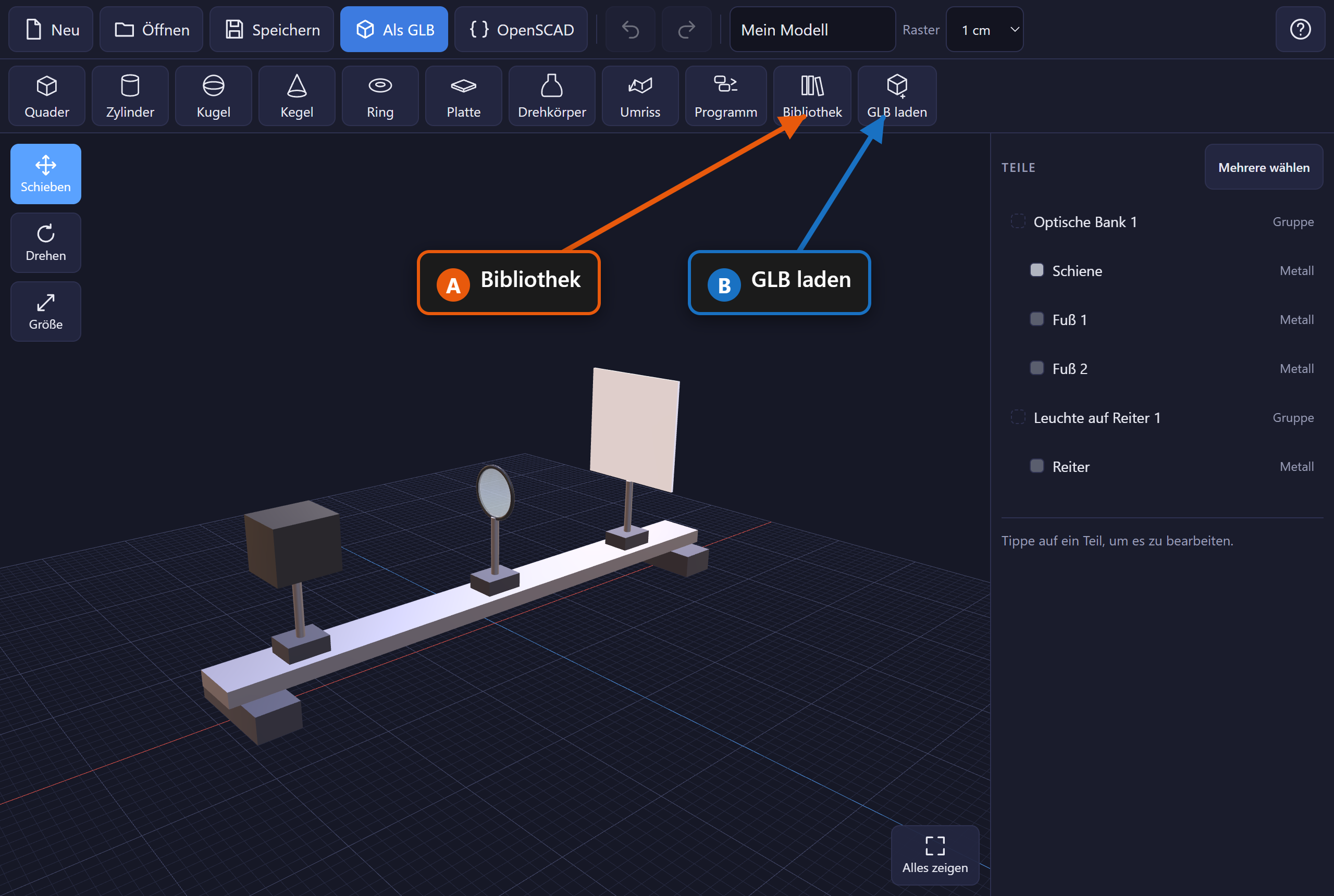Create a Drehkörper object
Screen dimensions: 1334x896
pos(552,96)
